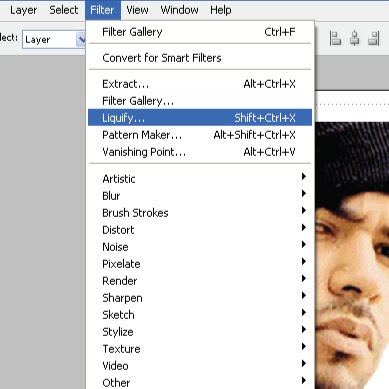
Task: Close the open Filter menu
Action: click(102, 10)
